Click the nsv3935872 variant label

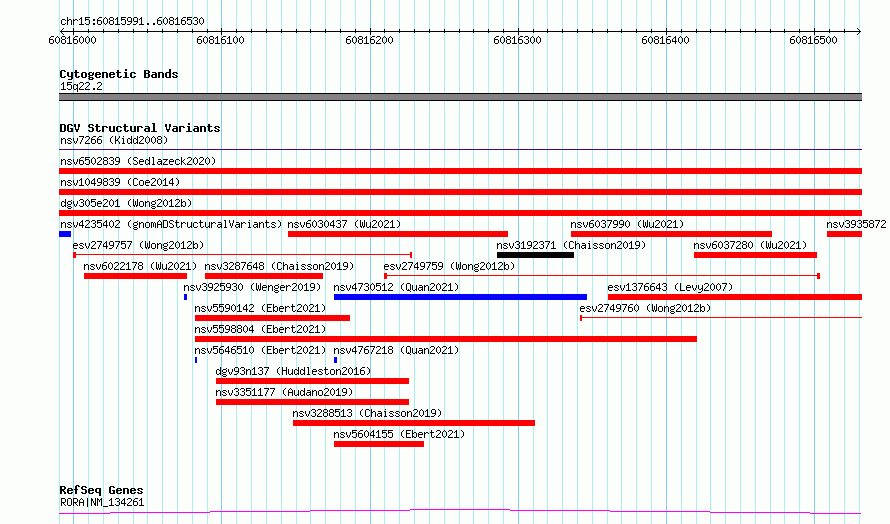tap(856, 224)
